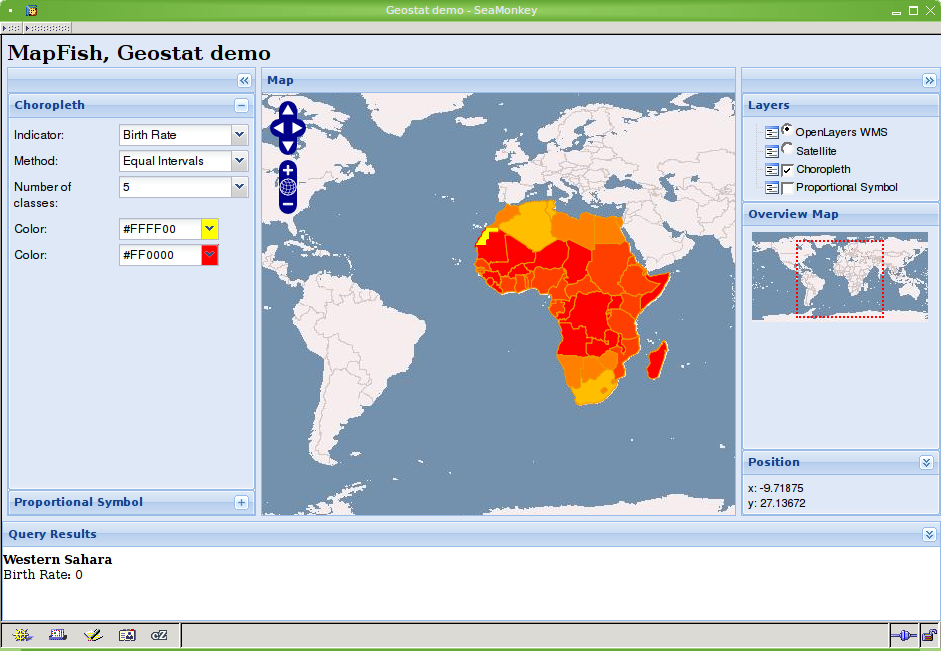The width and height of the screenshot is (941, 651).
Task: Zoom in on the map with plus
Action: point(288,169)
